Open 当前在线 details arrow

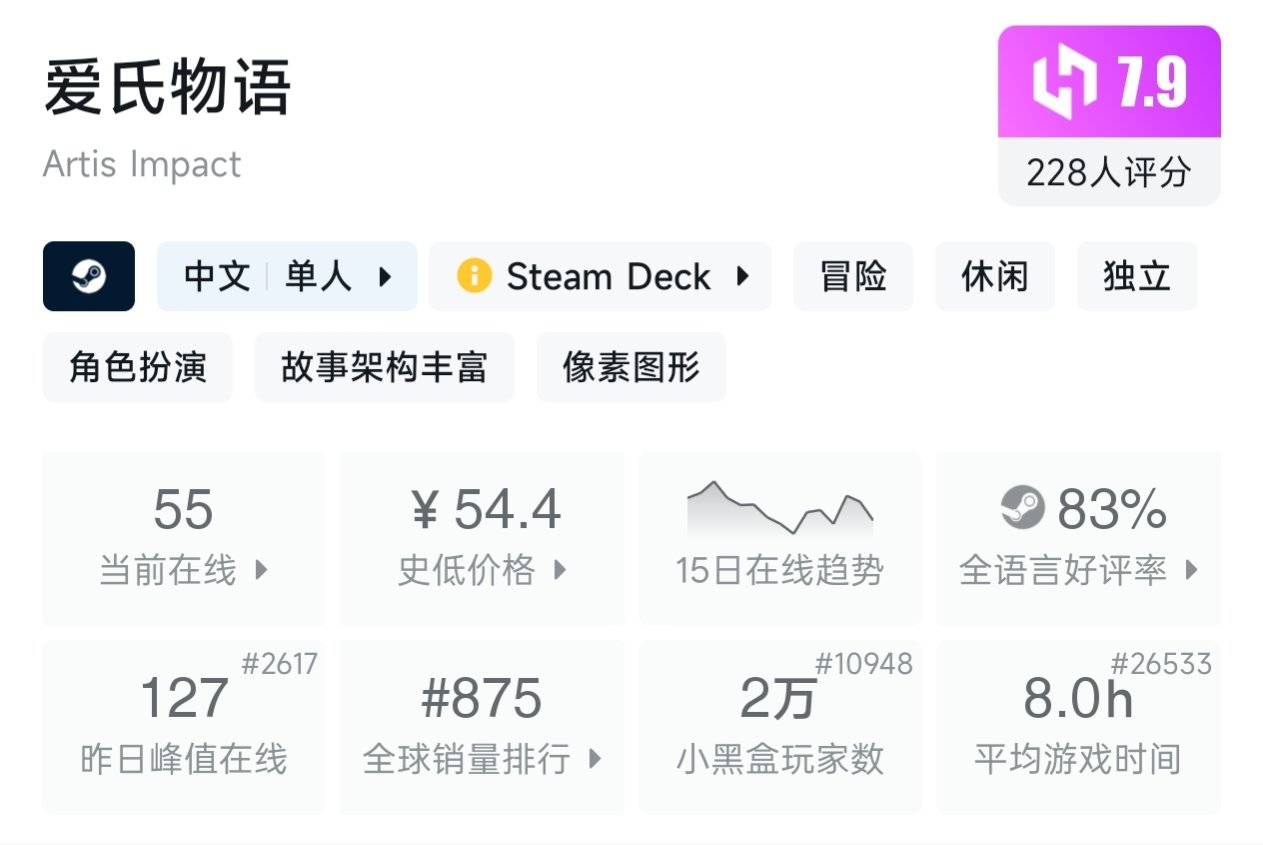point(261,571)
